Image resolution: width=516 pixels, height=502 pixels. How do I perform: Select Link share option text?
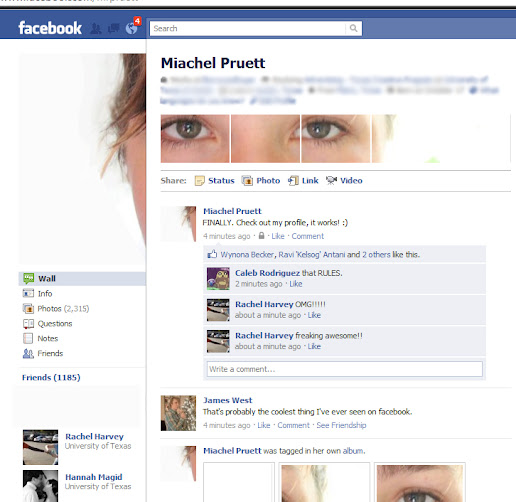tap(310, 181)
